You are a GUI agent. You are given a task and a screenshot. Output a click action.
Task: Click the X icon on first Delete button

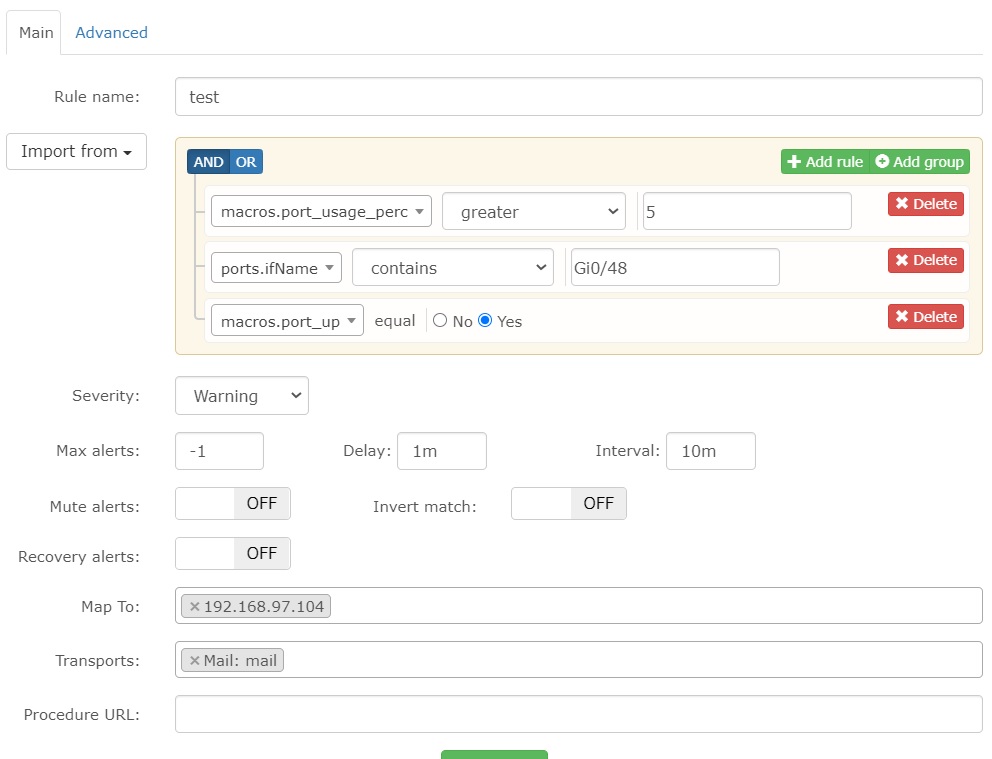pos(902,203)
